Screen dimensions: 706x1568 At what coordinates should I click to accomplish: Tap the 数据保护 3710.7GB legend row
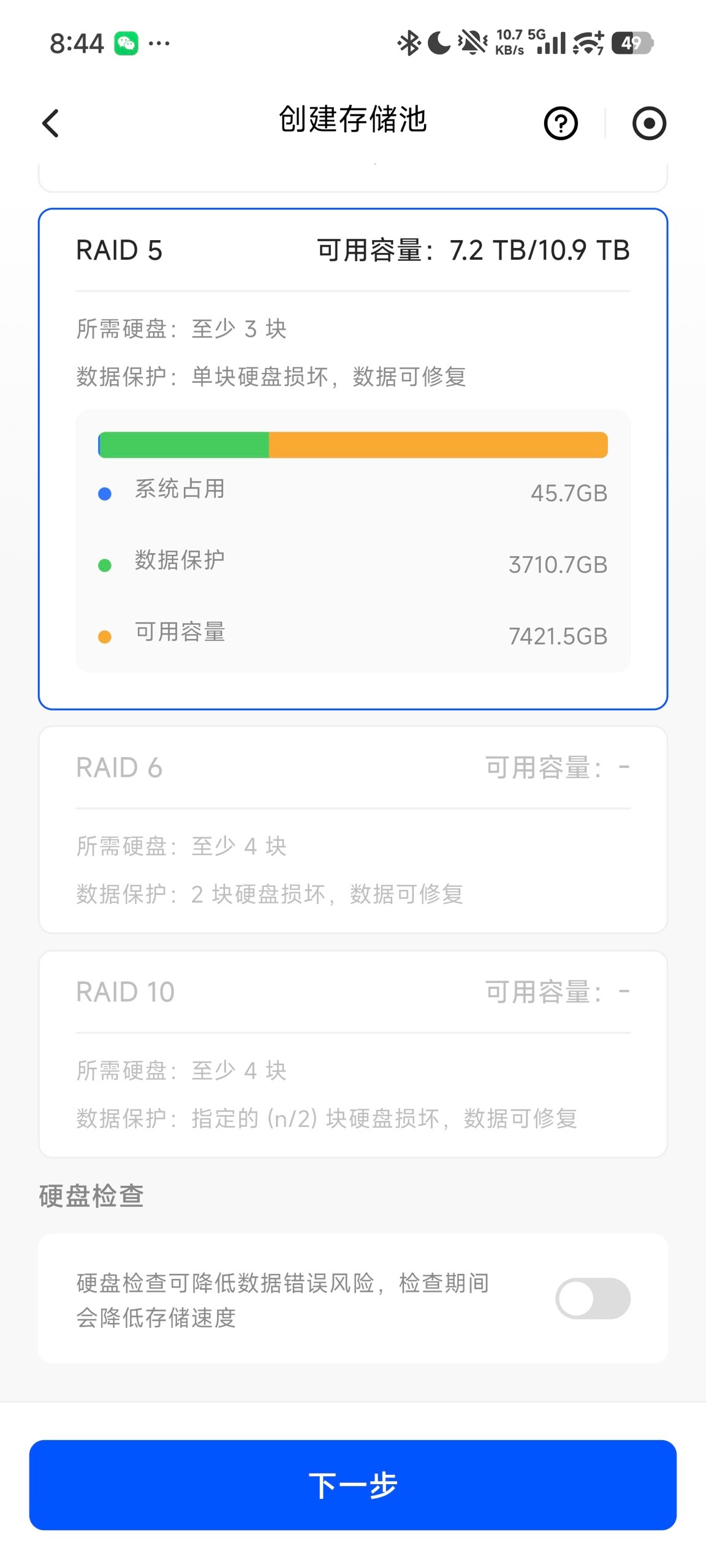click(x=352, y=563)
